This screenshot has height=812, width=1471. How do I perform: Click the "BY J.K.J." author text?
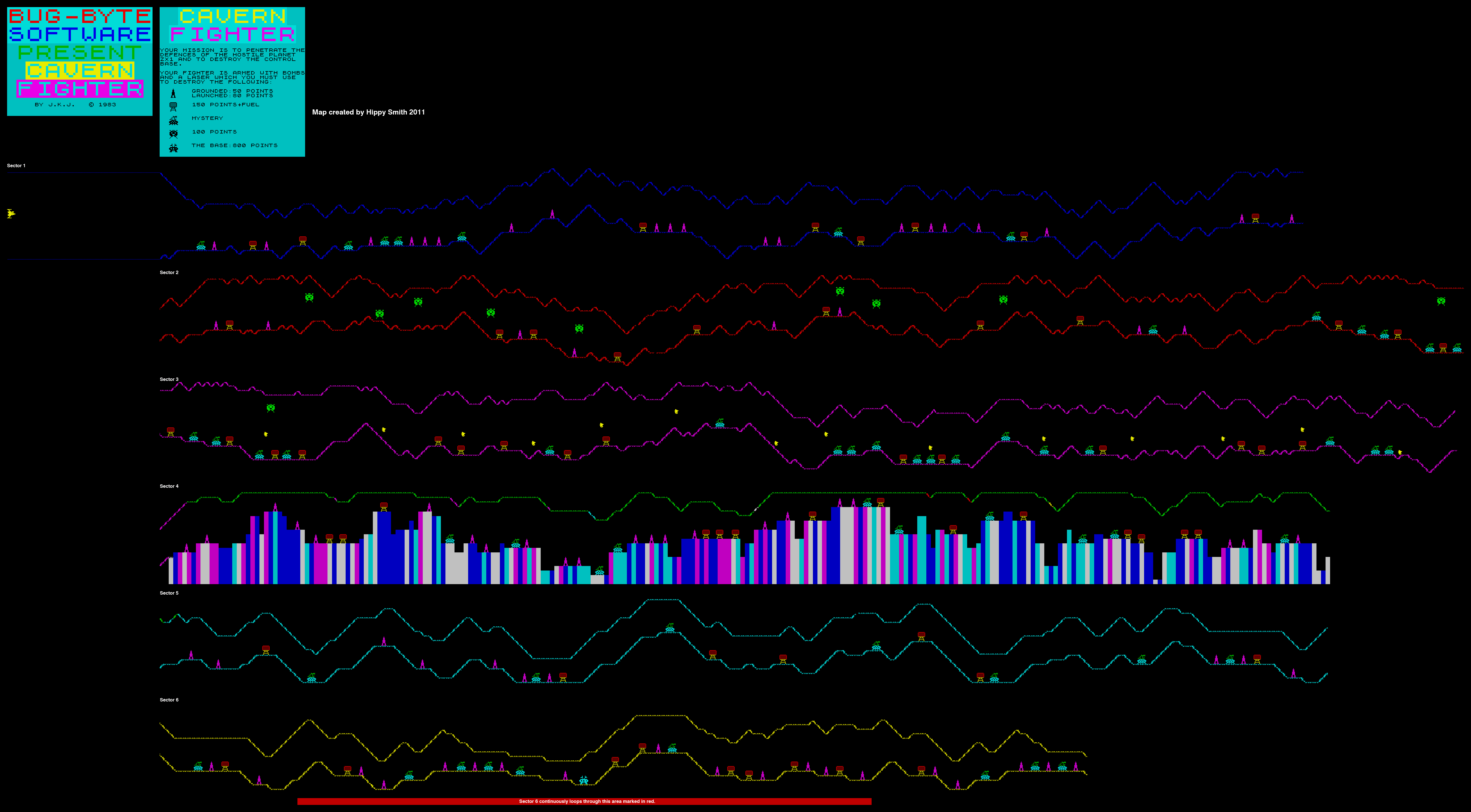[x=55, y=104]
